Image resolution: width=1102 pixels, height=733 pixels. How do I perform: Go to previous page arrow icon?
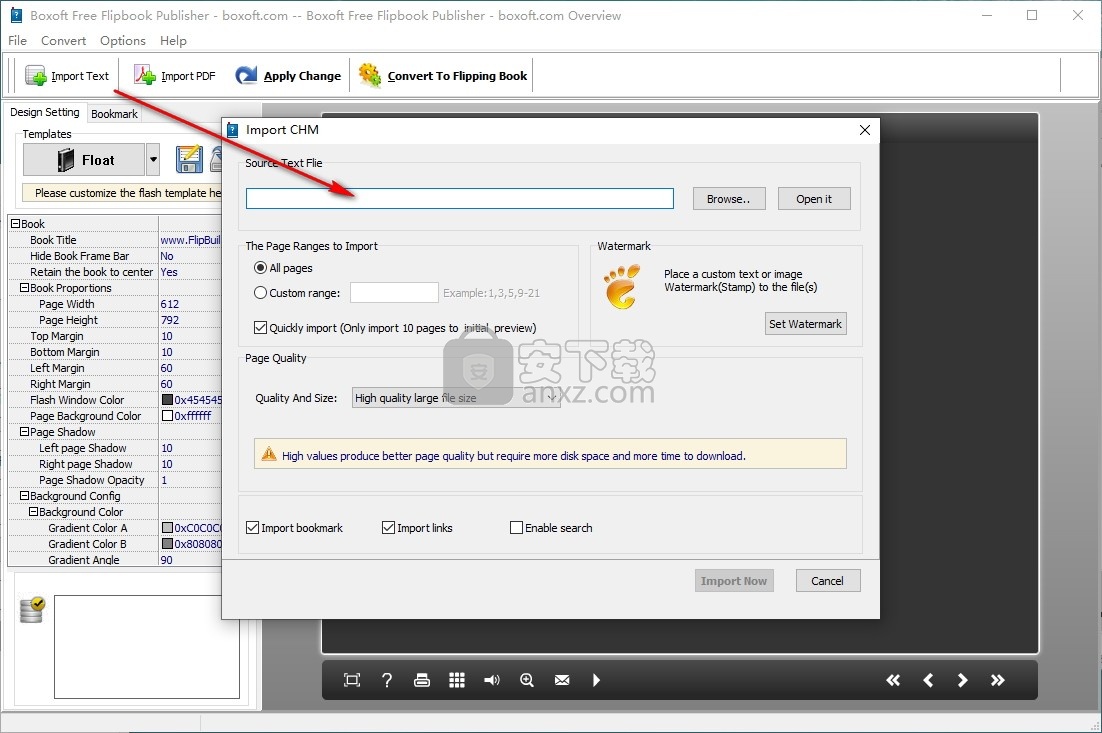click(928, 680)
